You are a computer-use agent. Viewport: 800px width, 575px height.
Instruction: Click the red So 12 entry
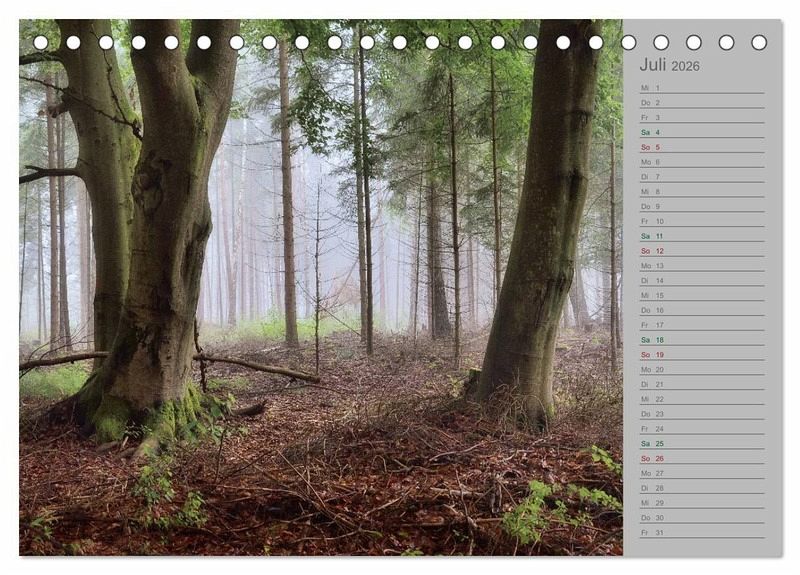click(651, 251)
